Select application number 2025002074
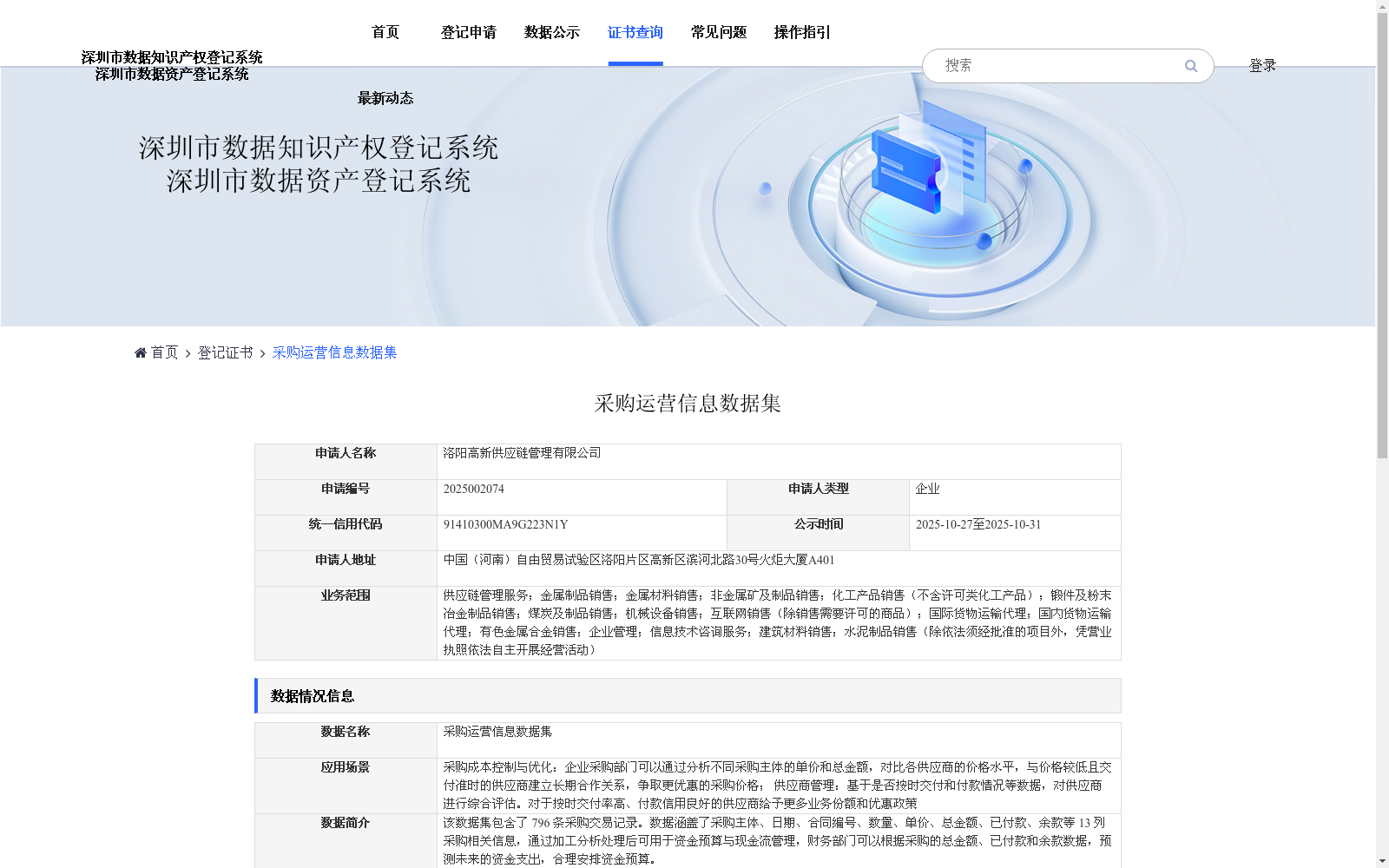This screenshot has width=1389, height=868. 474,489
